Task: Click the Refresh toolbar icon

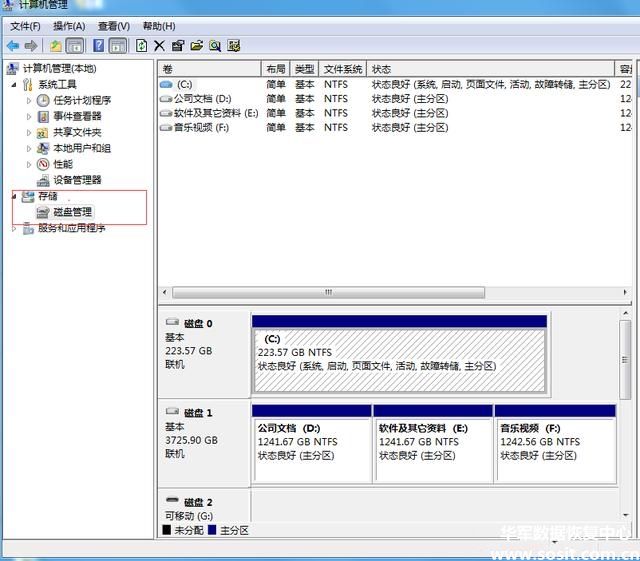Action: tap(141, 46)
